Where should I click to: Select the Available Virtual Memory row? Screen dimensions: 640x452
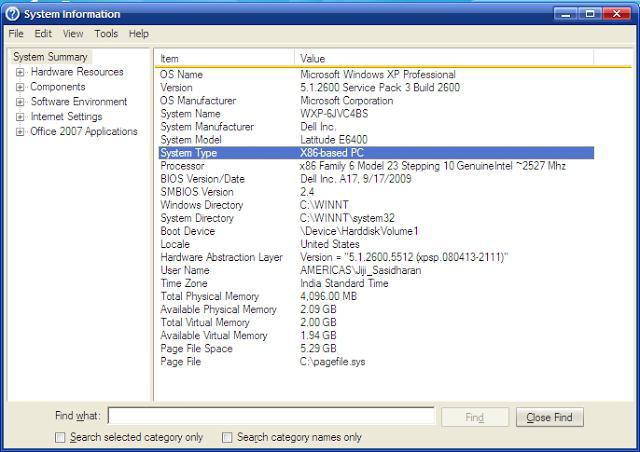[x=376, y=336]
